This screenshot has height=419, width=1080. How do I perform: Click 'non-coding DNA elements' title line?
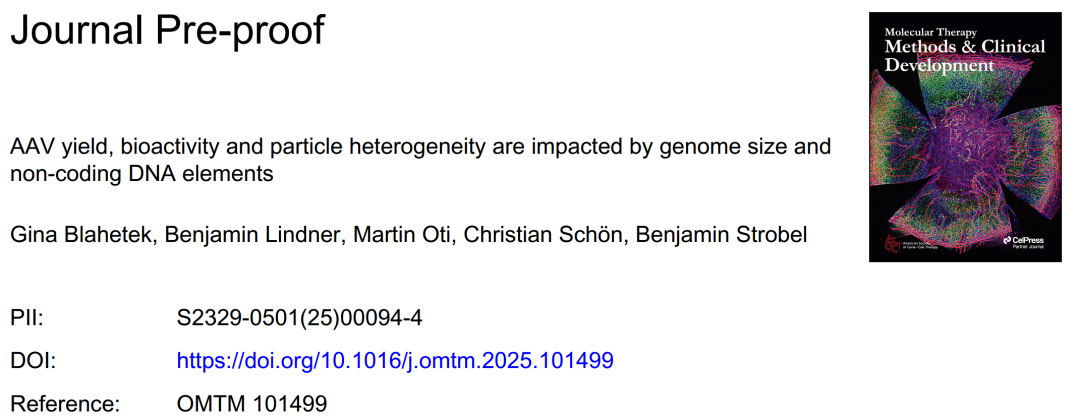pyautogui.click(x=141, y=174)
